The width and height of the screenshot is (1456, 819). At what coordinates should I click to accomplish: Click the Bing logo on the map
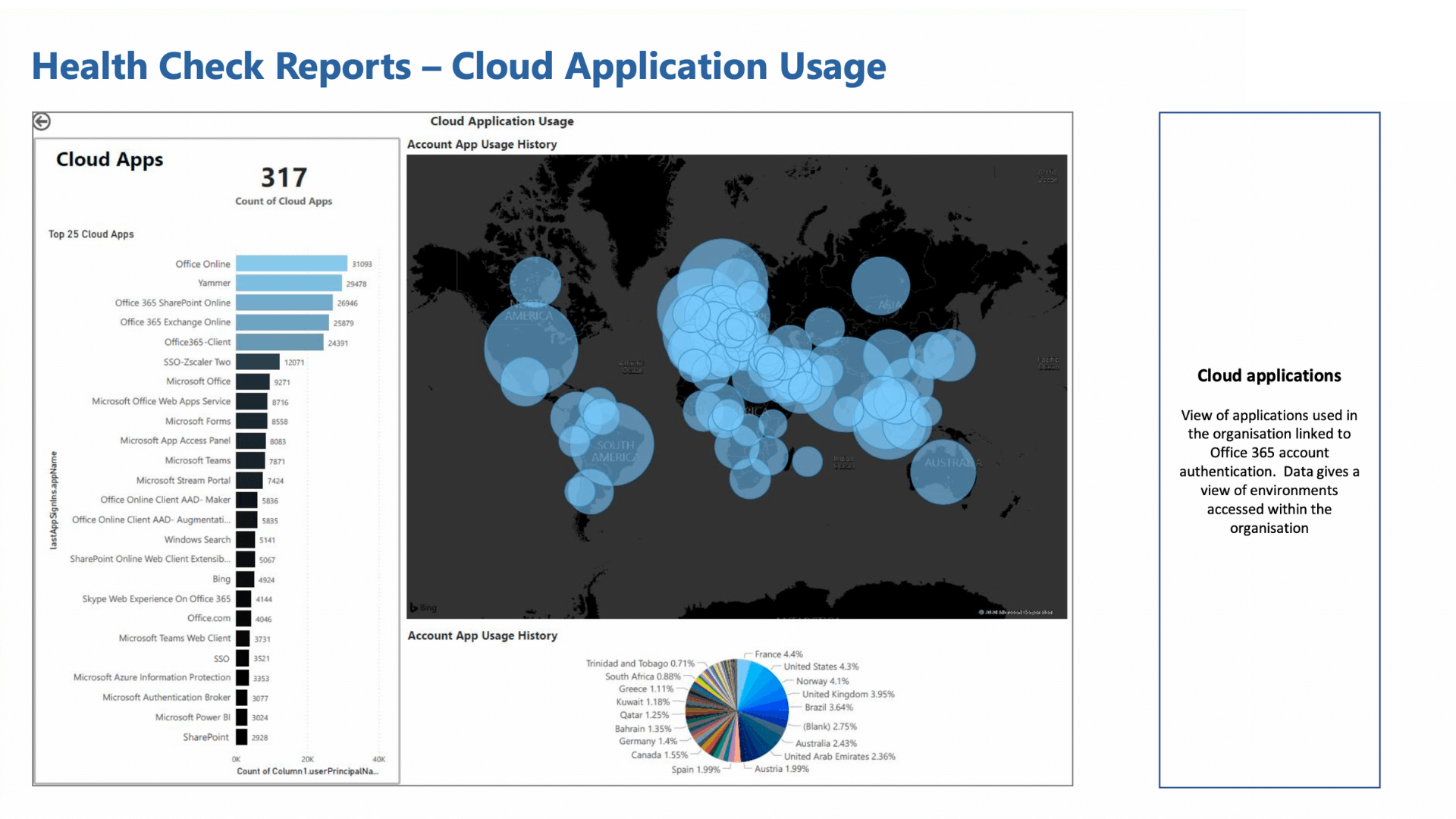pyautogui.click(x=423, y=607)
